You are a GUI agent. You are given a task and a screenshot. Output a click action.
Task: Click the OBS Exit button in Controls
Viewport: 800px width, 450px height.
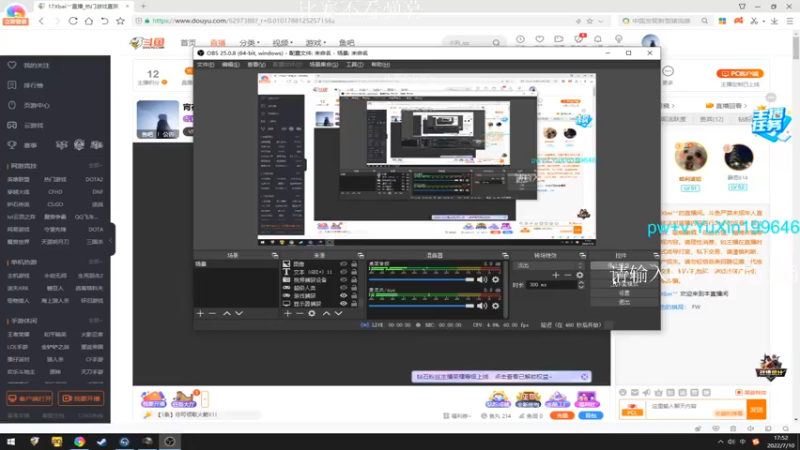tap(624, 302)
